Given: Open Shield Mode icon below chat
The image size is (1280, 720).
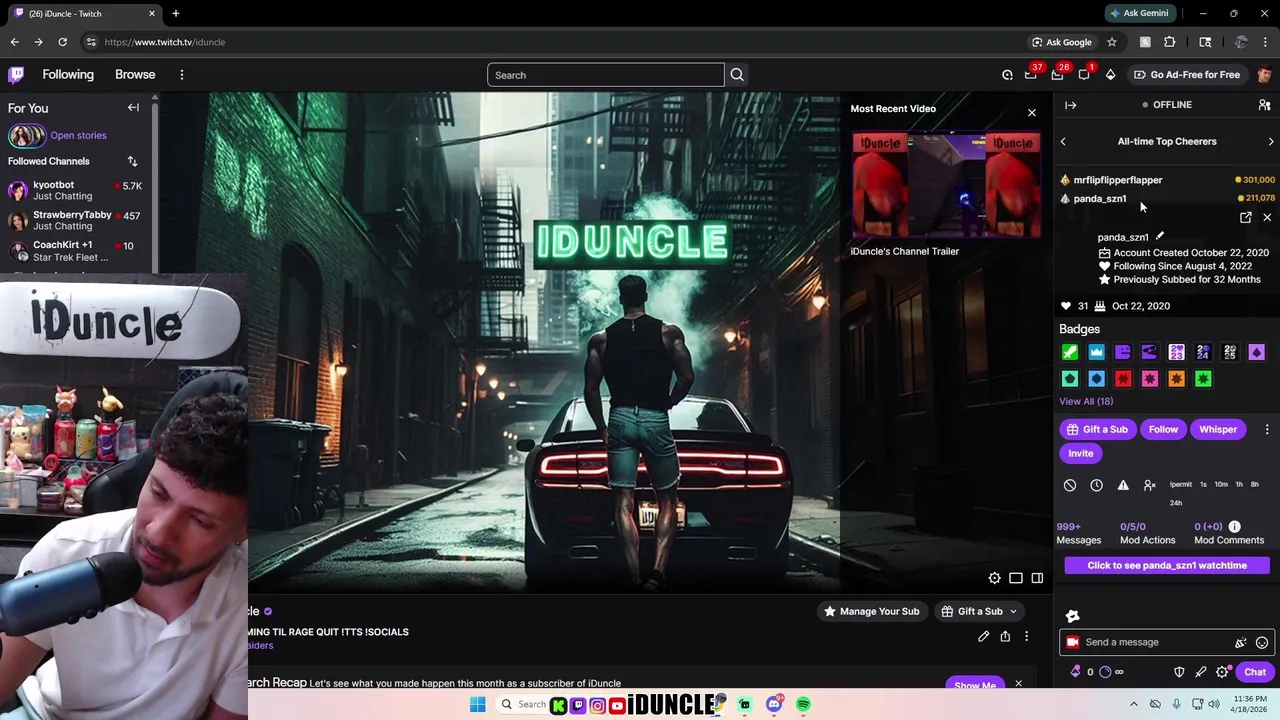Looking at the screenshot, I should pyautogui.click(x=1179, y=672).
